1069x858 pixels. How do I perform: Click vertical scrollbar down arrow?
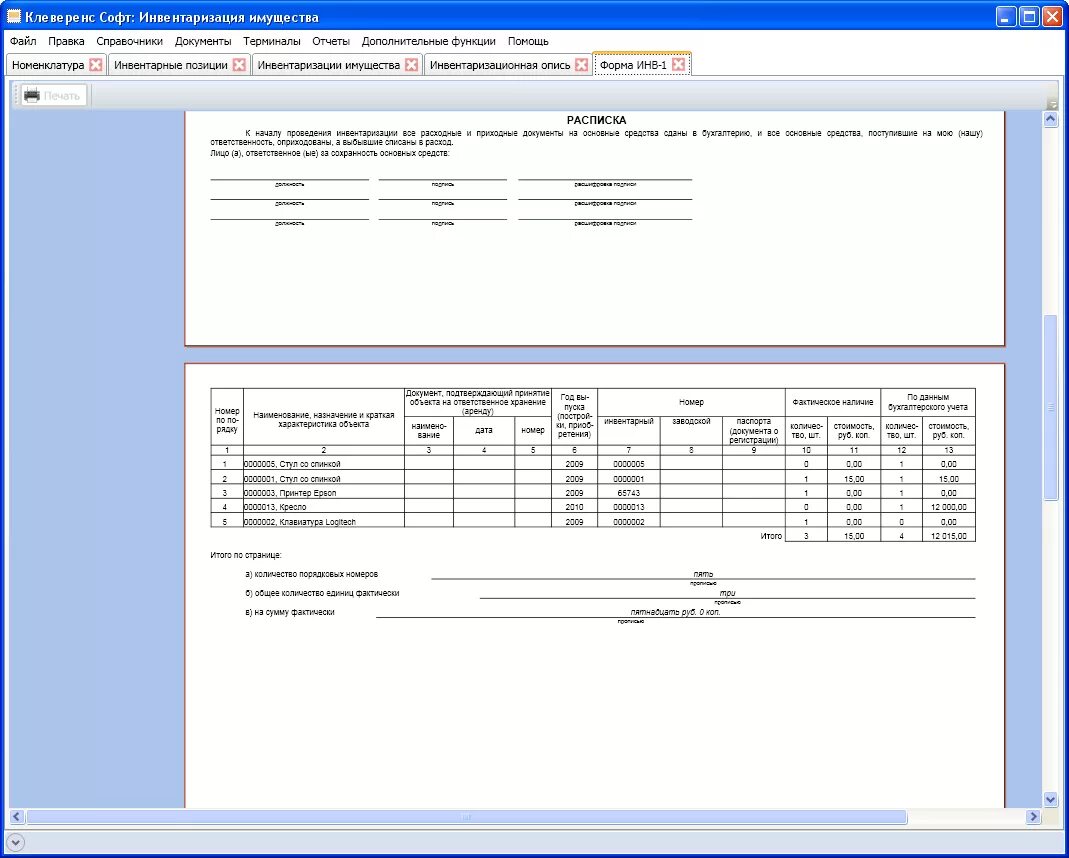(x=1051, y=799)
